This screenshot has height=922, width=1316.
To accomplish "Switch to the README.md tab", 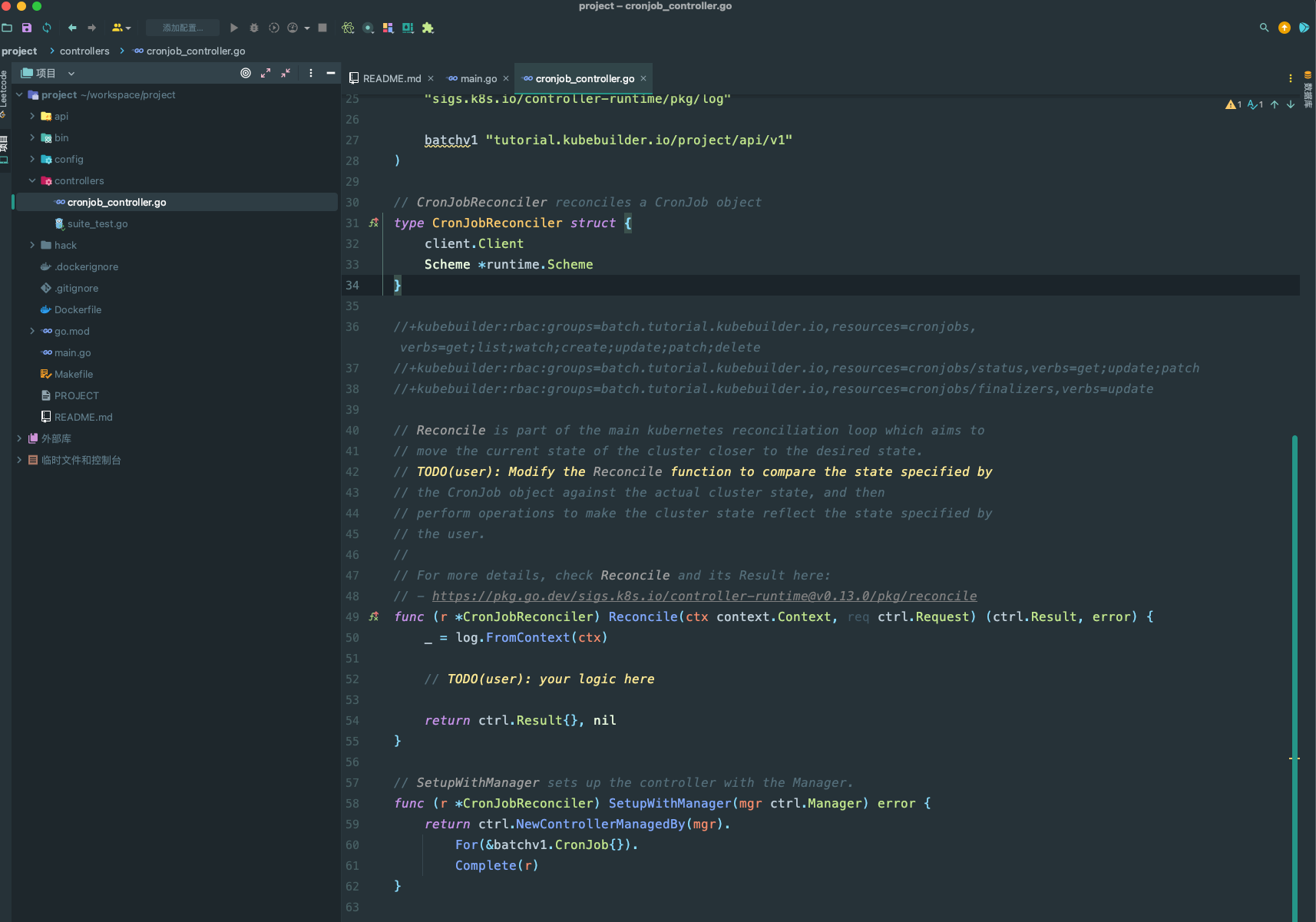I will 392,78.
